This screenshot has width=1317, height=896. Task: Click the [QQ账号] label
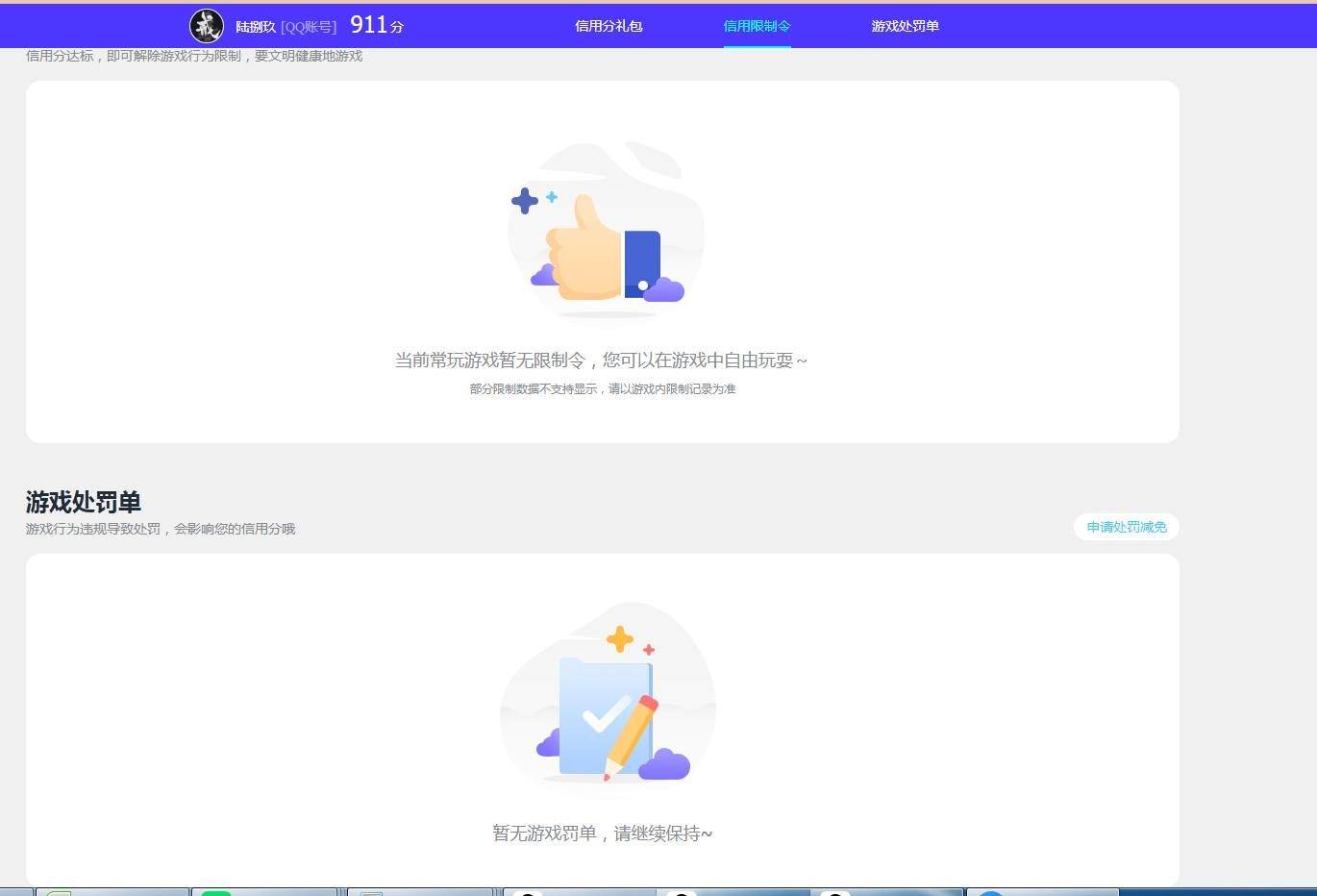[309, 27]
